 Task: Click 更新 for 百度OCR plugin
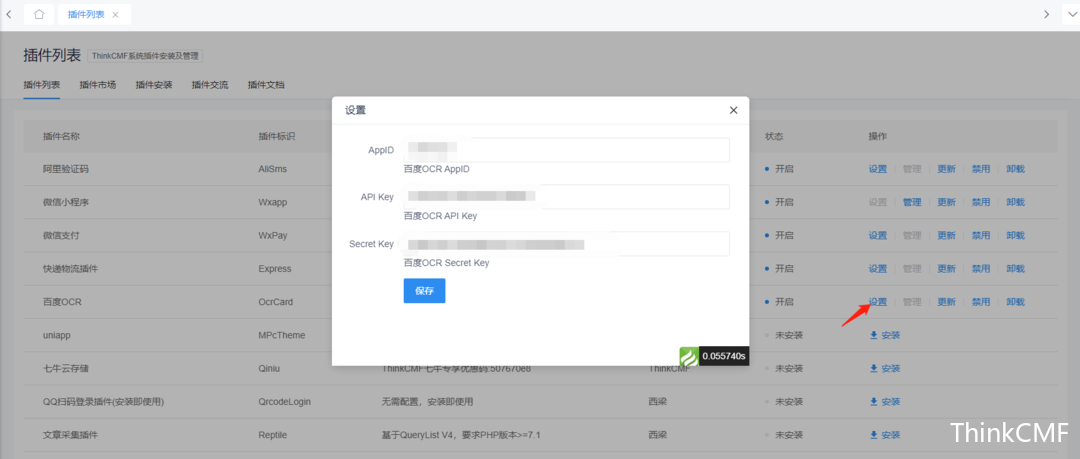(946, 302)
